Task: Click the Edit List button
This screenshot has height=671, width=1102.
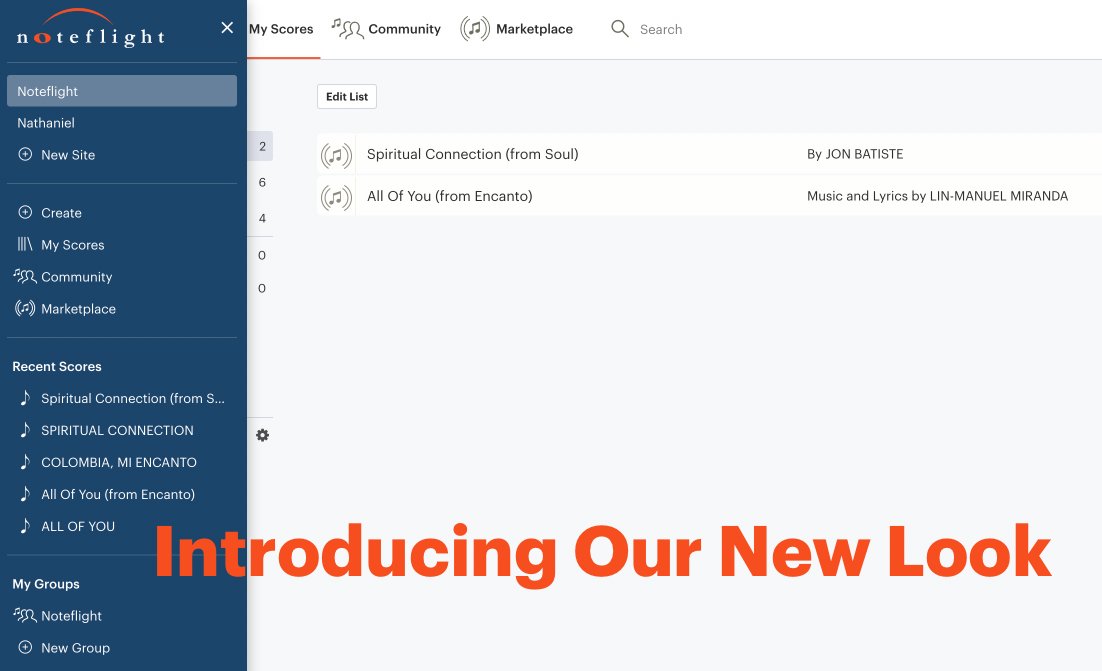Action: tap(347, 96)
